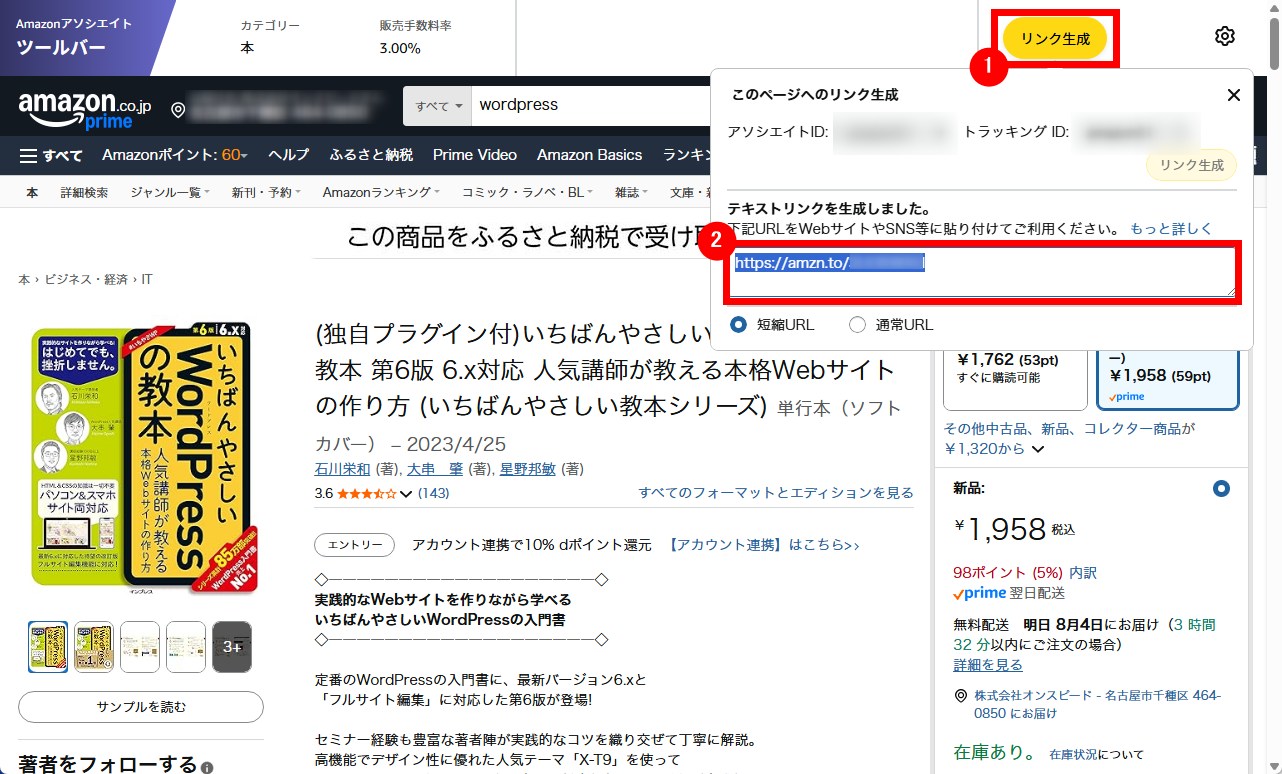1282x774 pixels.
Task: Open ふるさと納税 in the nav bar
Action: (x=371, y=155)
